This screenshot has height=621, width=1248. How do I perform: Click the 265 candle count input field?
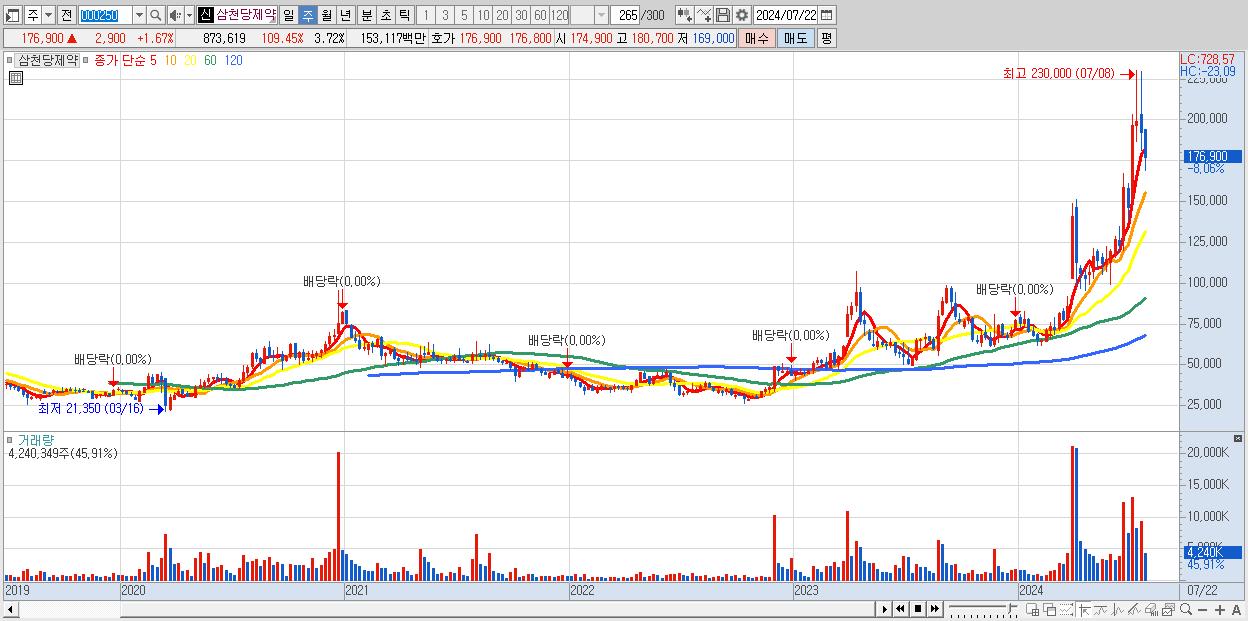pos(624,15)
